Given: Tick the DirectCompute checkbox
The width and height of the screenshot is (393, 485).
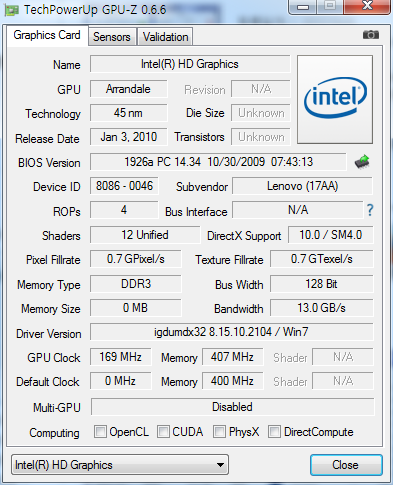Looking at the screenshot, I should (274, 431).
